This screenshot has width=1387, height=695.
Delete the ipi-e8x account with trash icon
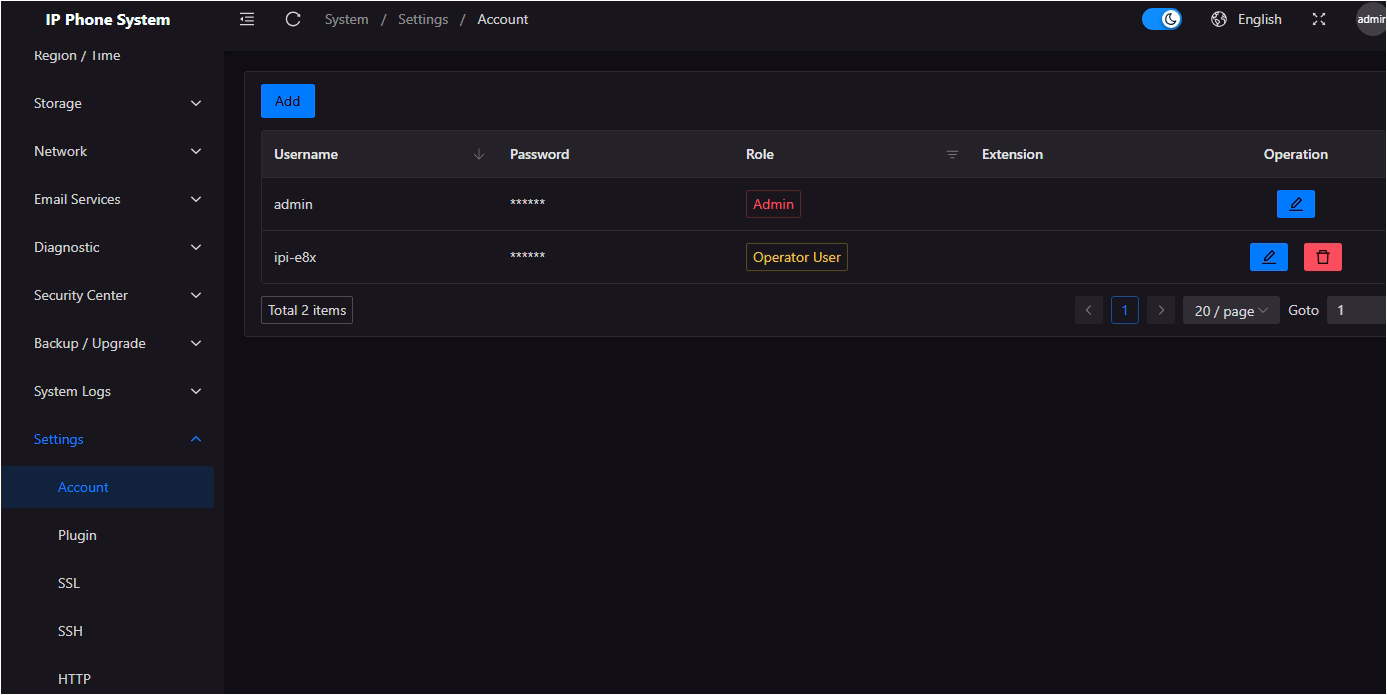[1322, 257]
